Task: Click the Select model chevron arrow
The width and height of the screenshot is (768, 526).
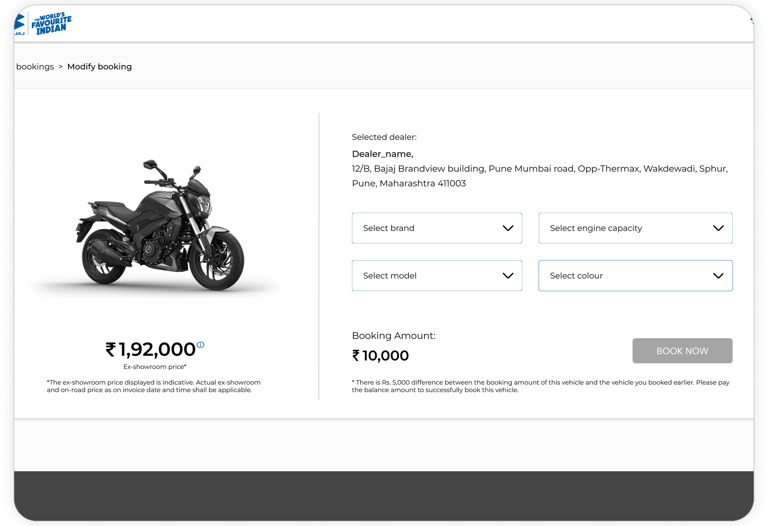Action: coord(508,275)
